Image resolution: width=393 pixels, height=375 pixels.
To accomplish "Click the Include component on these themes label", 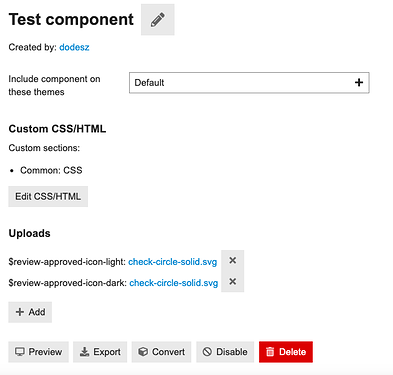I will pos(54,85).
